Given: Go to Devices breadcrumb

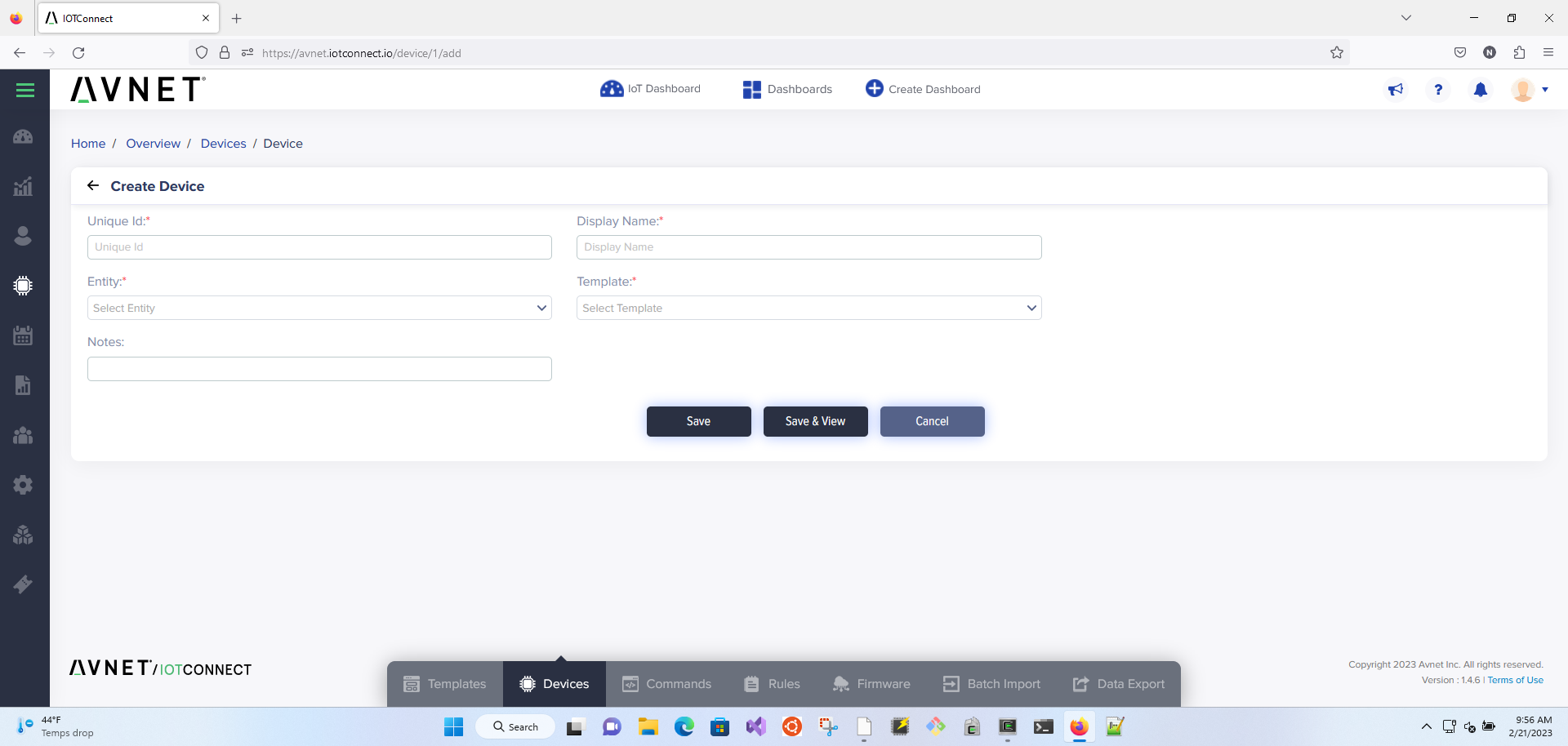Looking at the screenshot, I should pos(223,144).
